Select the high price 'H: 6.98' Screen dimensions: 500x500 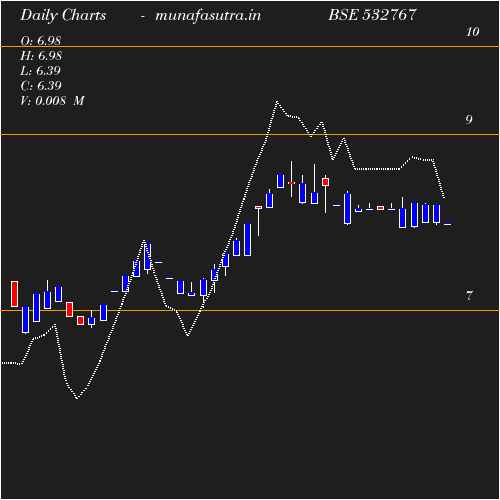coord(41,56)
